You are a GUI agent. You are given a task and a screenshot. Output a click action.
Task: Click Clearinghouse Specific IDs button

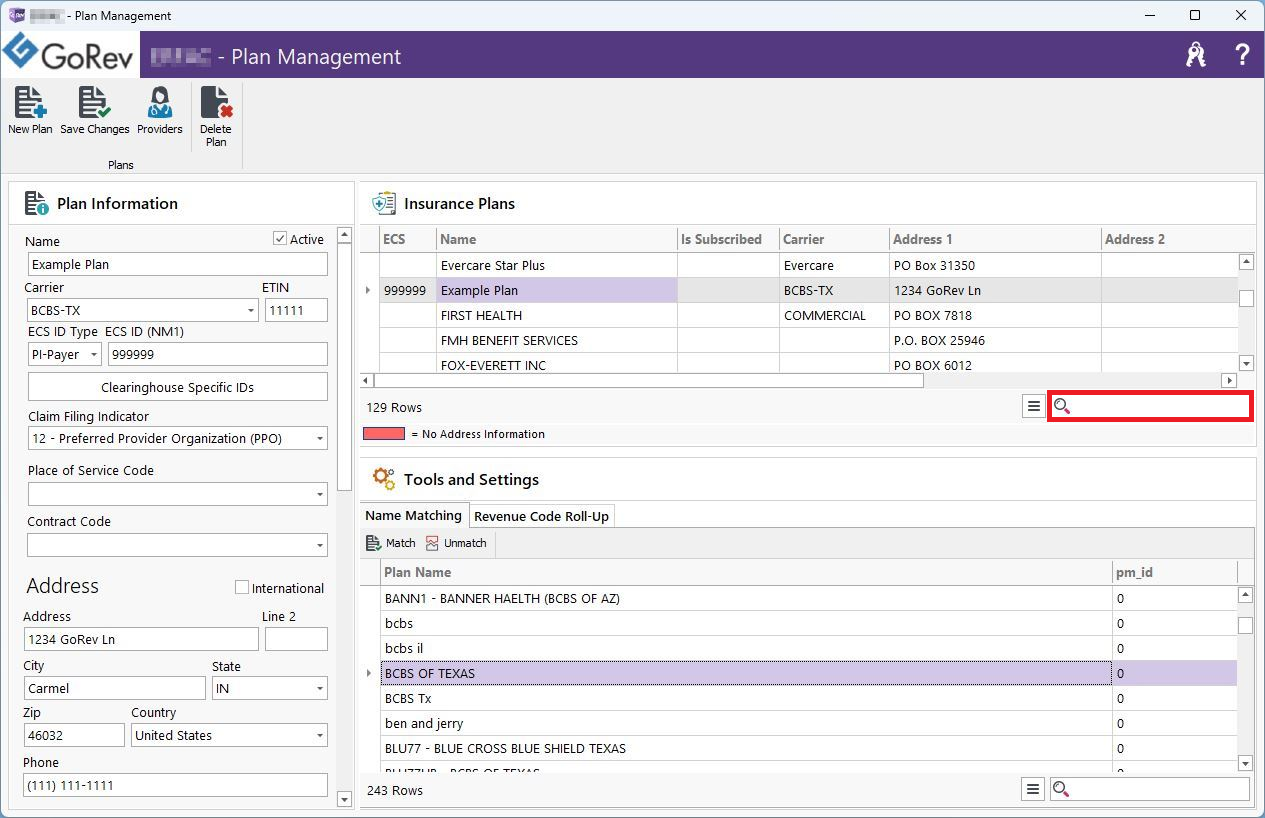178,387
